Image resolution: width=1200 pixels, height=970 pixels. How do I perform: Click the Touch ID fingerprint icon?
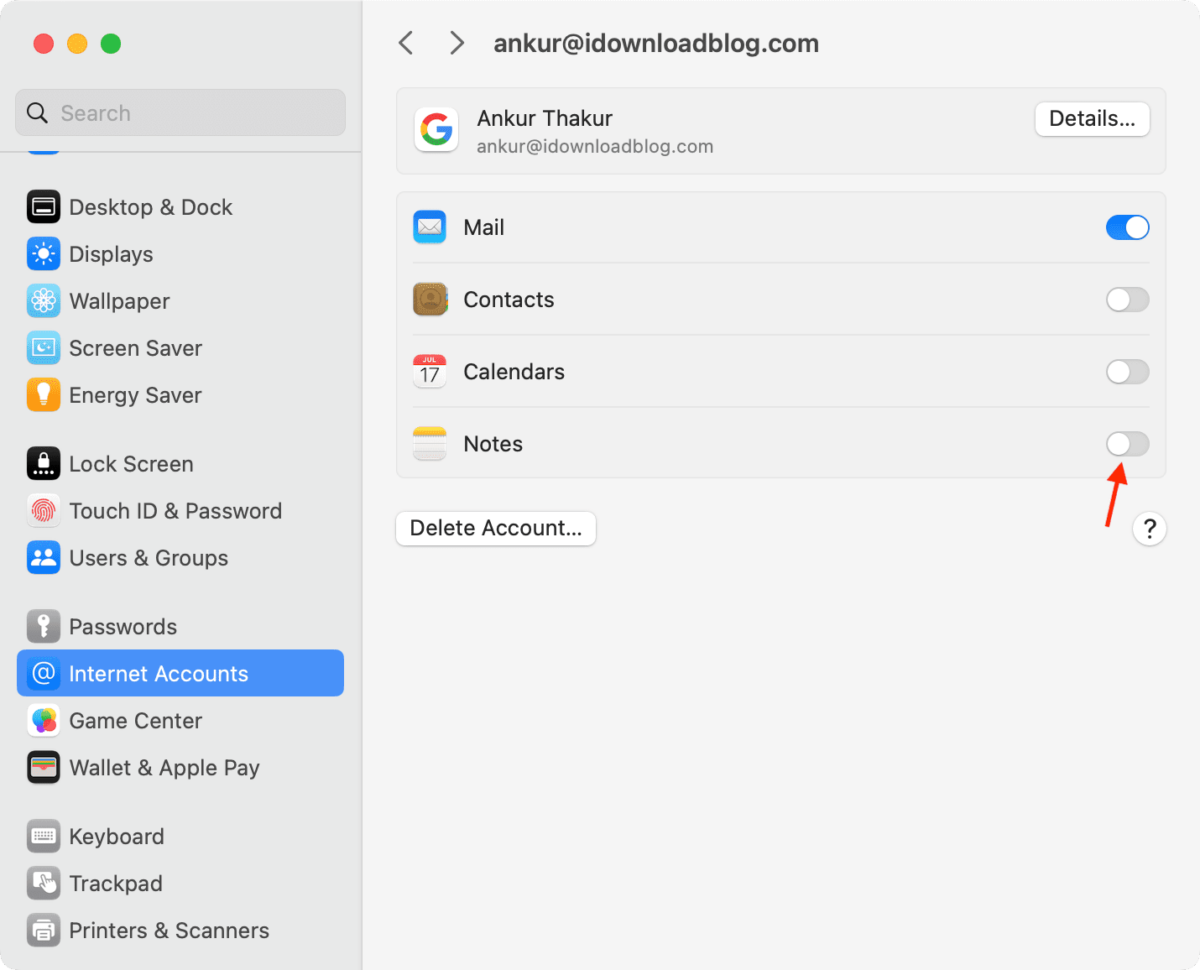pyautogui.click(x=43, y=511)
